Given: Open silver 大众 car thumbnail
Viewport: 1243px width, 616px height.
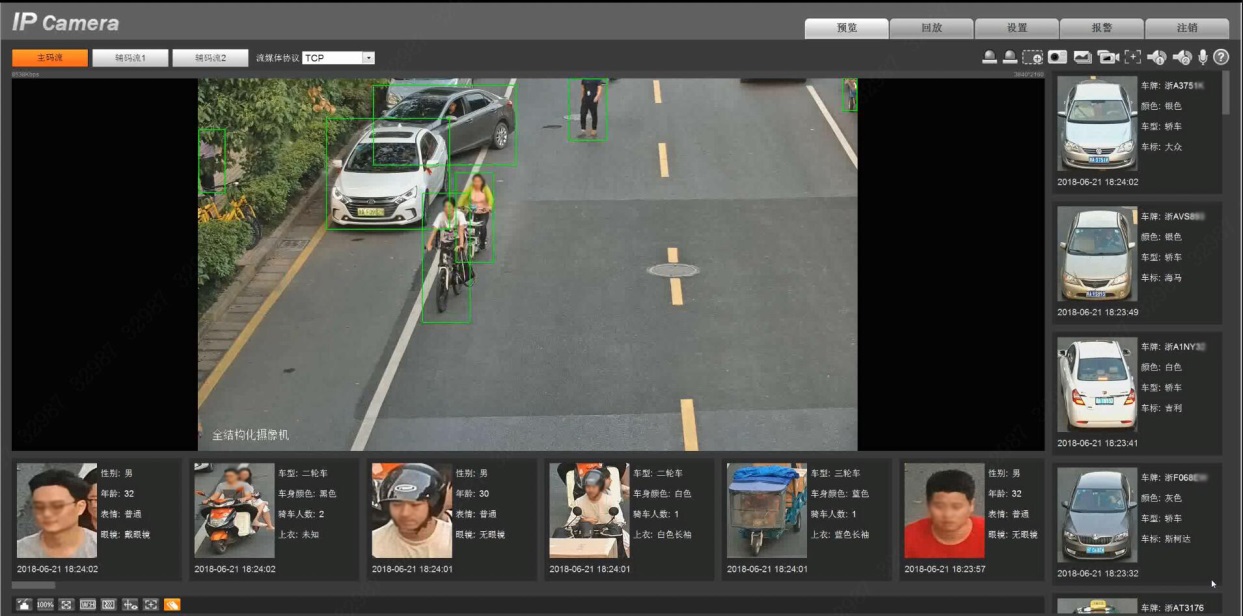Looking at the screenshot, I should point(1097,124).
